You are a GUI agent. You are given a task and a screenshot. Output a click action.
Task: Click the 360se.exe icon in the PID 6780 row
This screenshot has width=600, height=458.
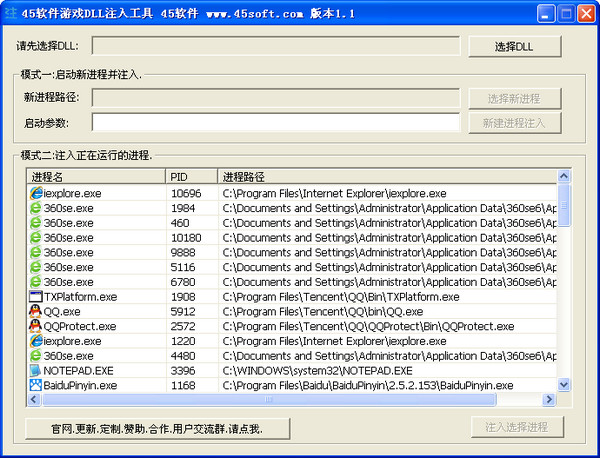point(36,282)
